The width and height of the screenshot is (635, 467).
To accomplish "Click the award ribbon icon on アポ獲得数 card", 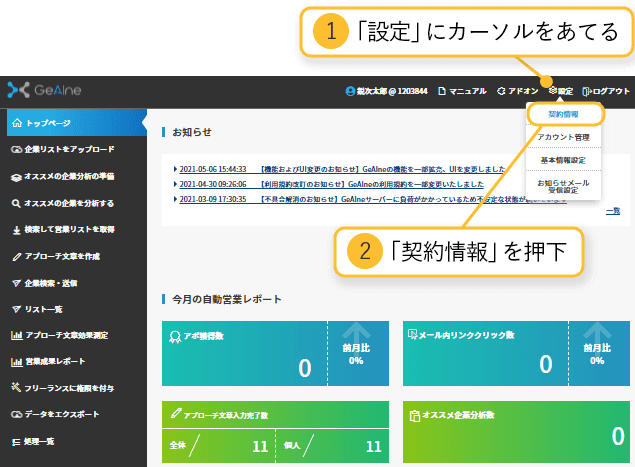I will (x=175, y=337).
